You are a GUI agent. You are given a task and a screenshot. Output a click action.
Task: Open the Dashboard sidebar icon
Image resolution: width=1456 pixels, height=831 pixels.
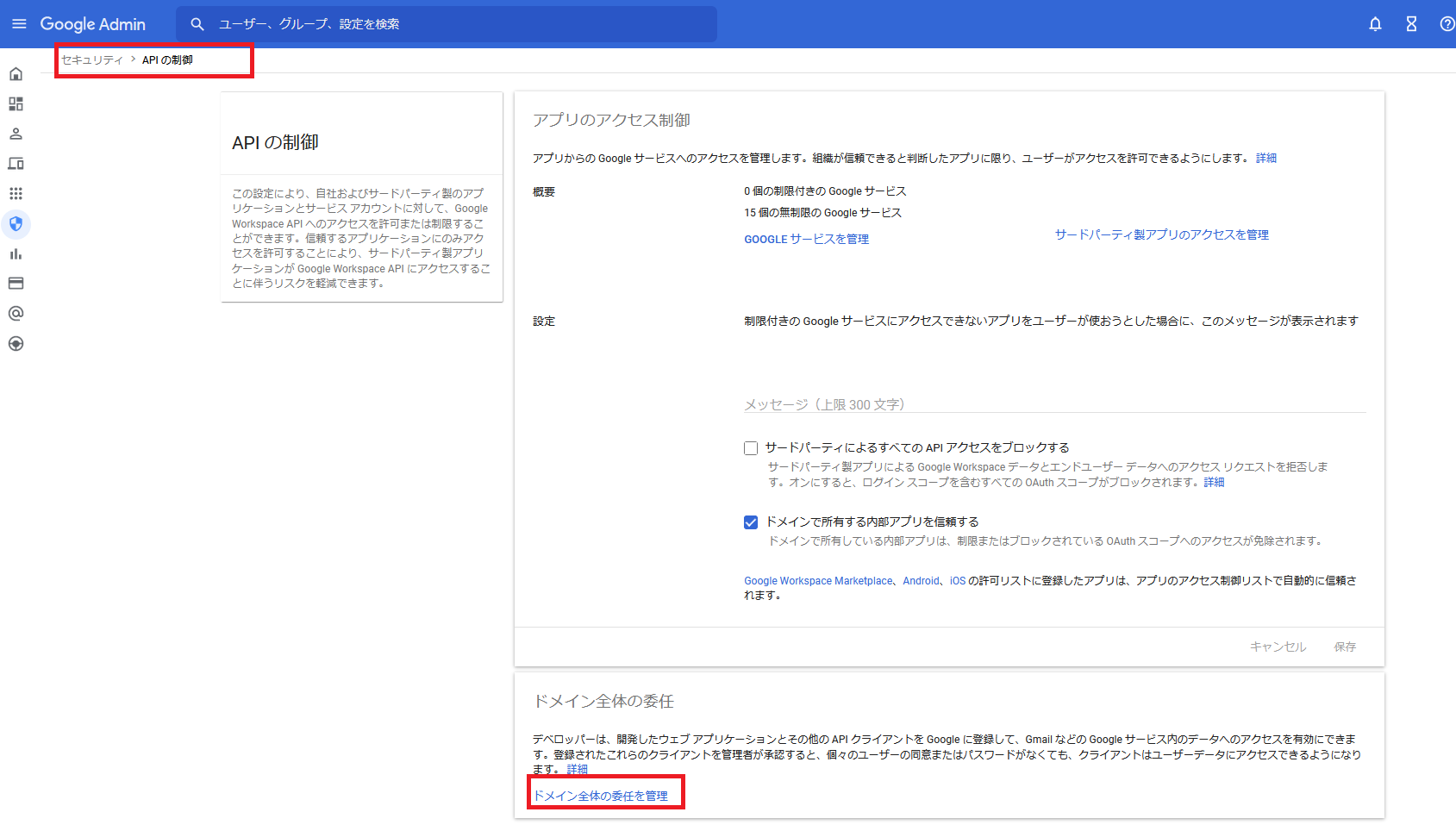coord(16,104)
